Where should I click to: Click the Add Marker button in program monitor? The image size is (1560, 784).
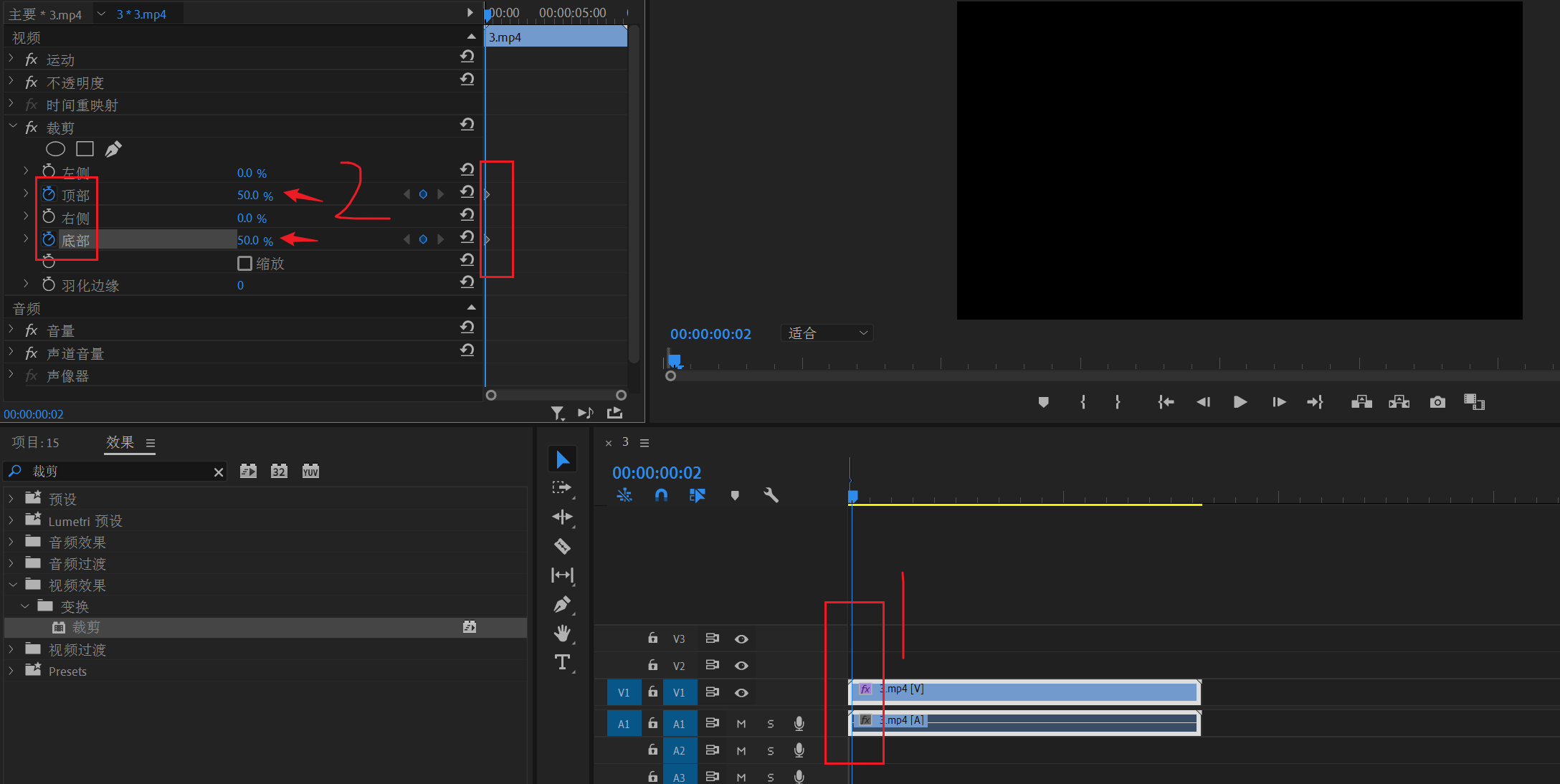[1043, 402]
